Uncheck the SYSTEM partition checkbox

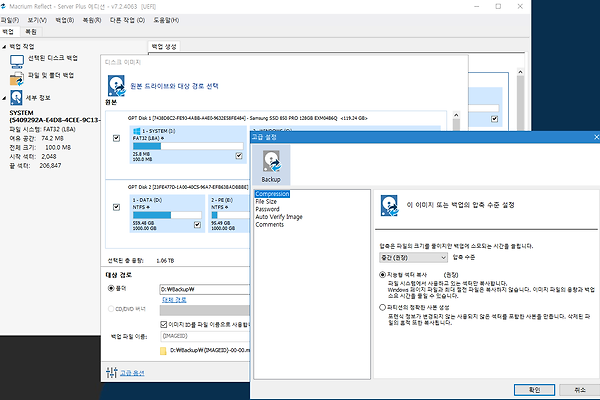(x=239, y=156)
